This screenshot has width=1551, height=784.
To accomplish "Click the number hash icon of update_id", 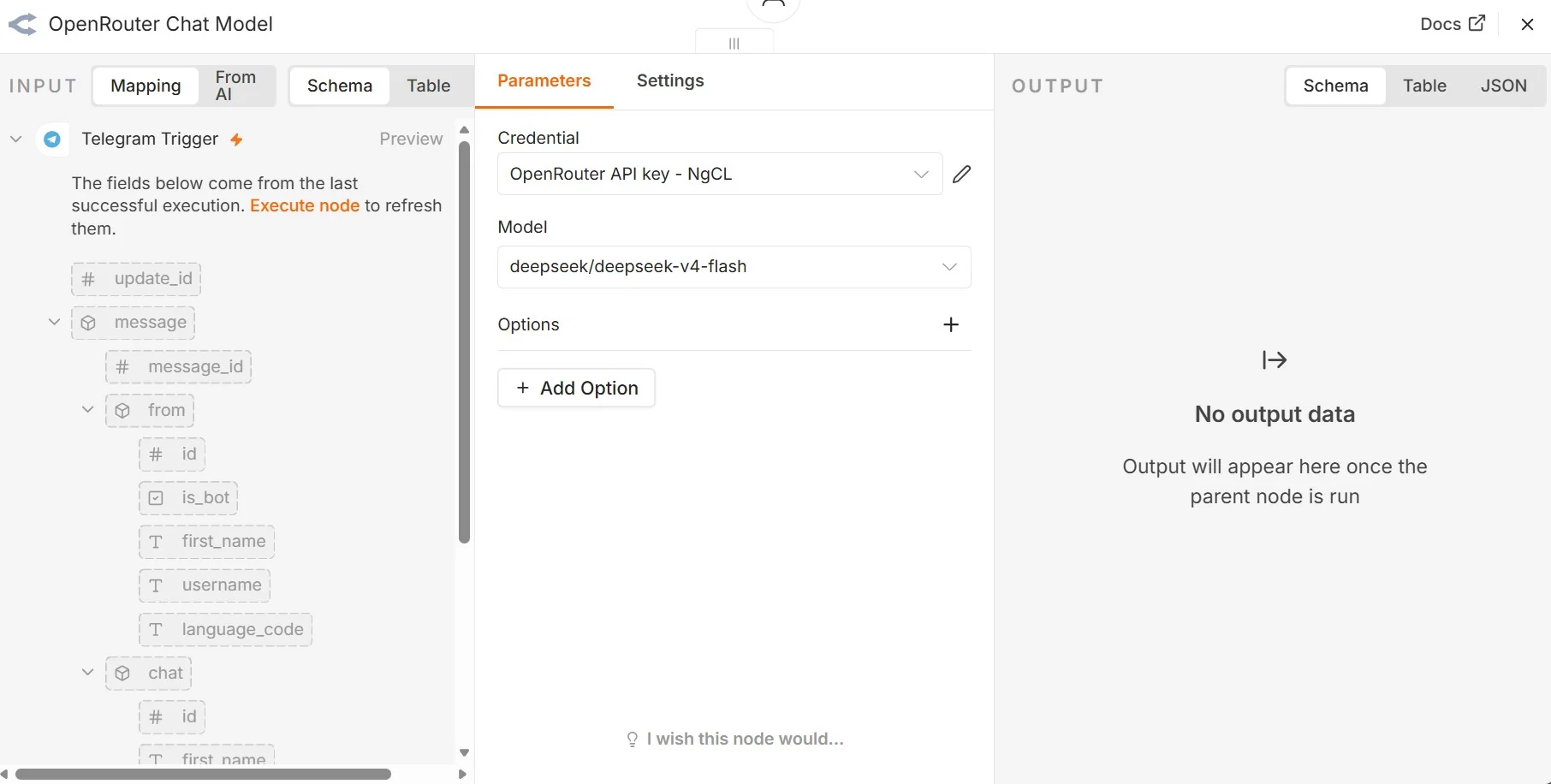I will (x=88, y=279).
